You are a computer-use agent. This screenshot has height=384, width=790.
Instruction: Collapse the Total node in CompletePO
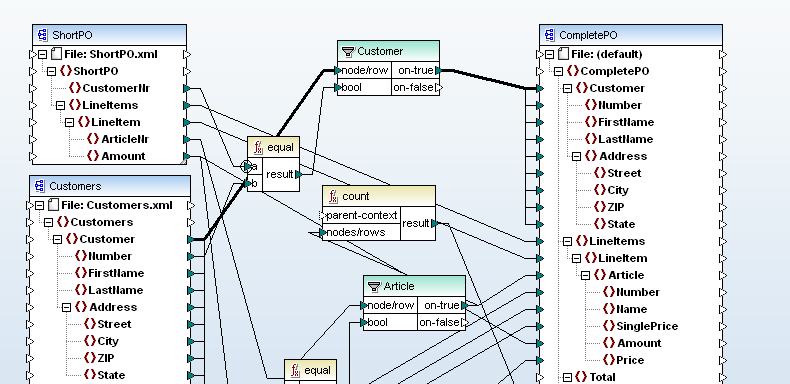click(567, 377)
